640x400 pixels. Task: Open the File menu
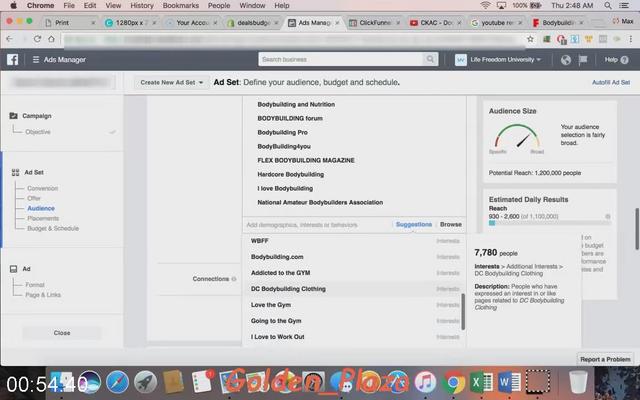(69, 5)
